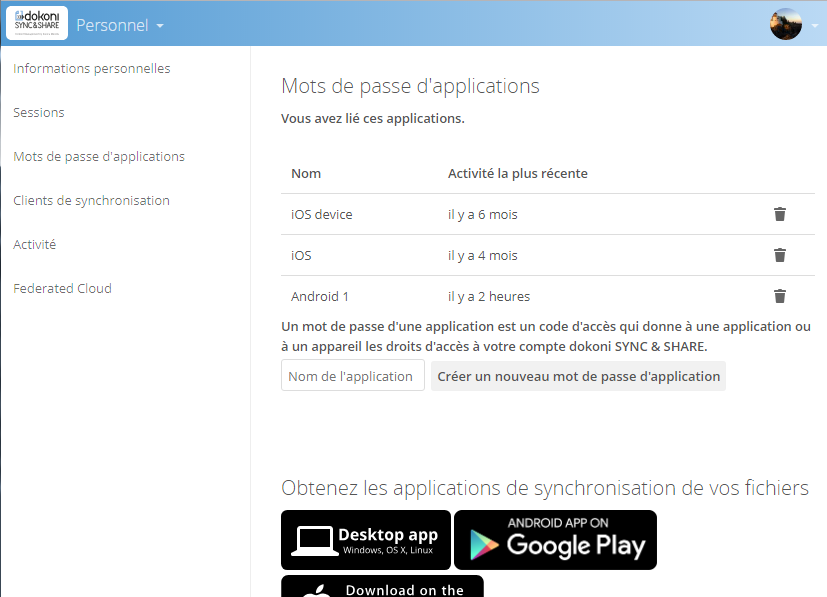The height and width of the screenshot is (597, 827).
Task: Click dropdown arrow next to avatar
Action: [815, 25]
